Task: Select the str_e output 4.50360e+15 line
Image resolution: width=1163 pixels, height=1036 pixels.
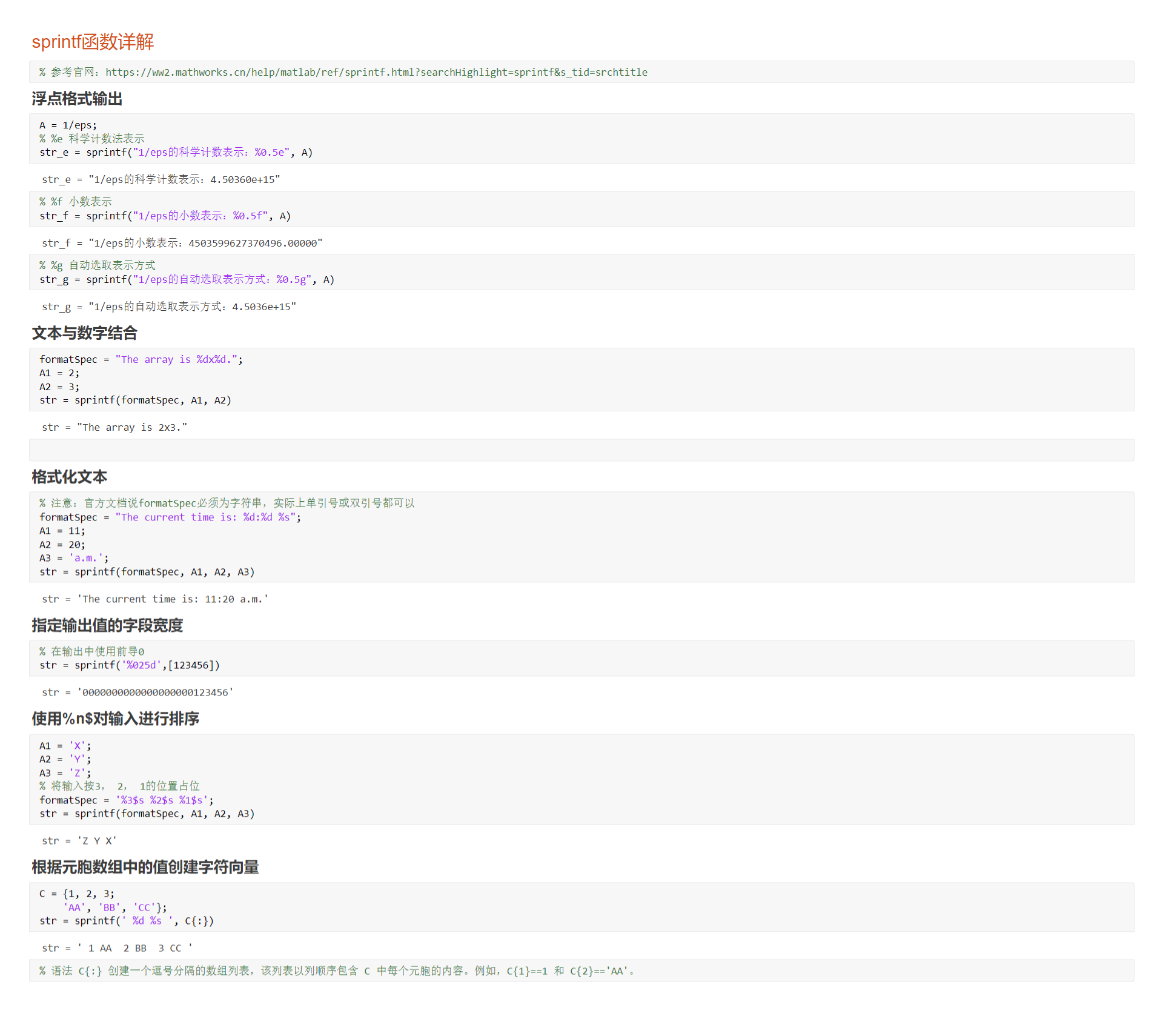Action: point(161,180)
